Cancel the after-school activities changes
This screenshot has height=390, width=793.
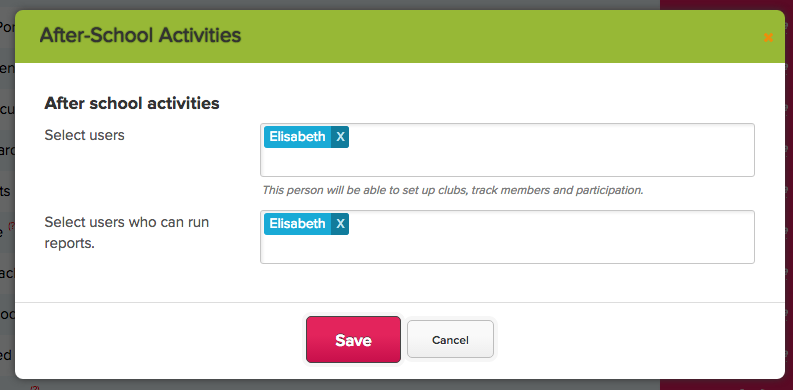coord(450,340)
